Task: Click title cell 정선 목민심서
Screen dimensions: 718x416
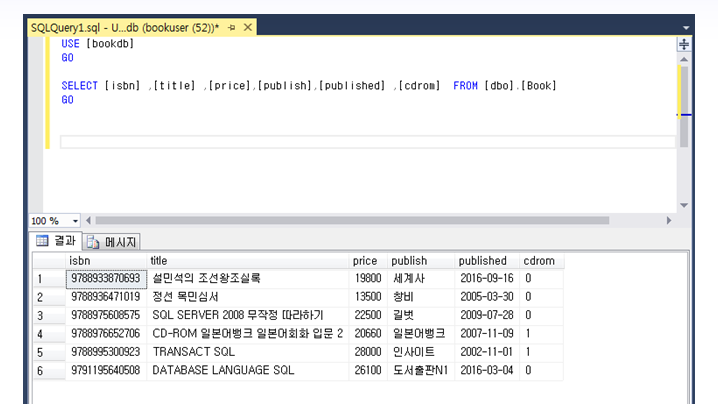Action: (248, 297)
